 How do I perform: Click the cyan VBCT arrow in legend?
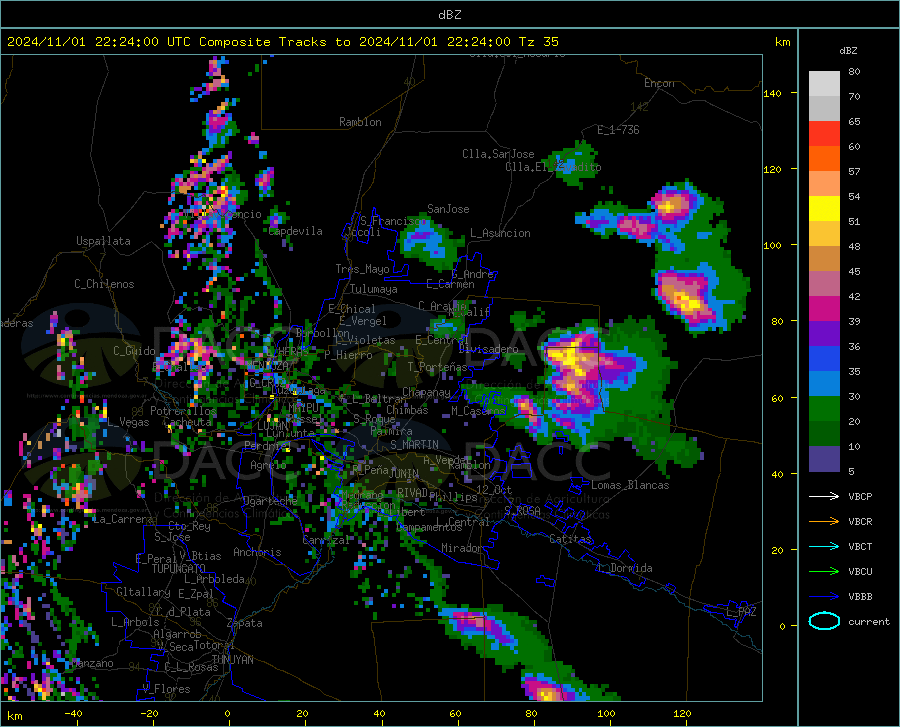click(x=824, y=546)
